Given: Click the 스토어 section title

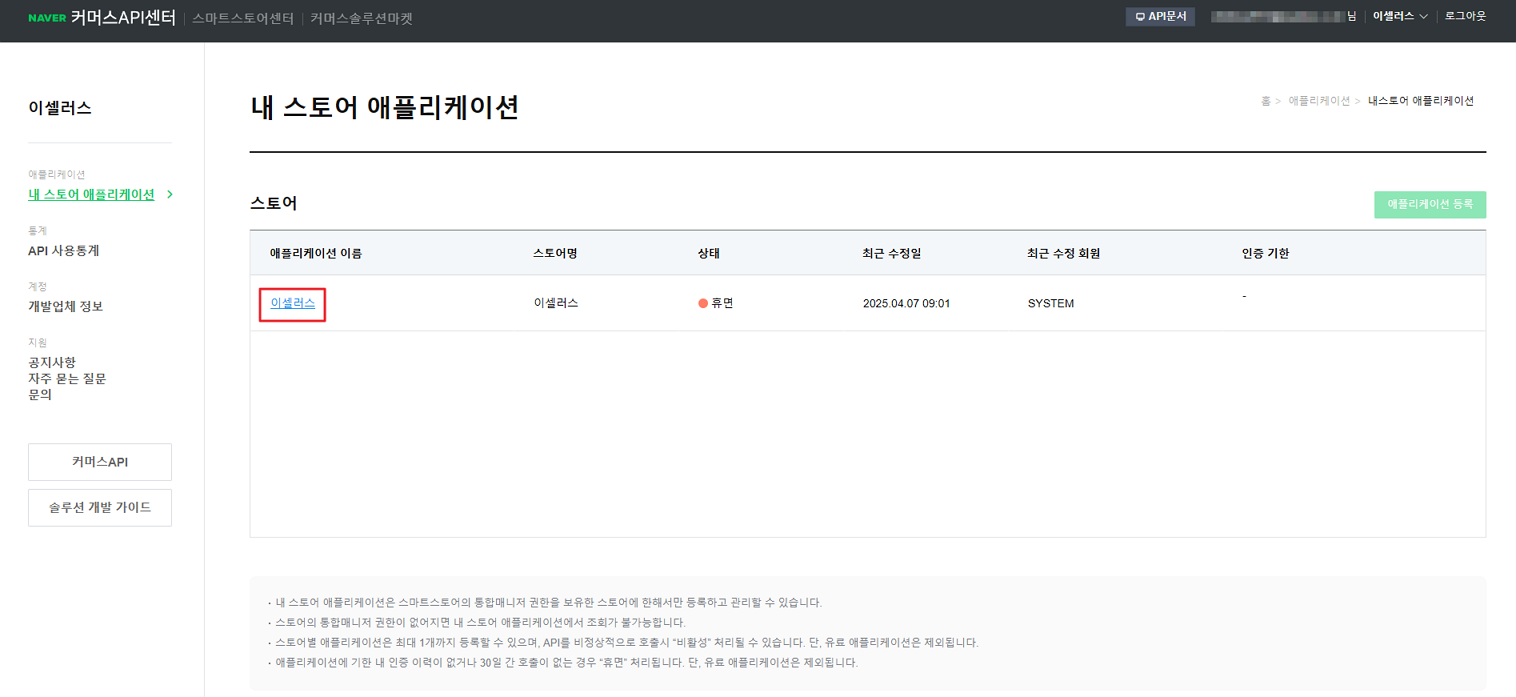Looking at the screenshot, I should (274, 203).
